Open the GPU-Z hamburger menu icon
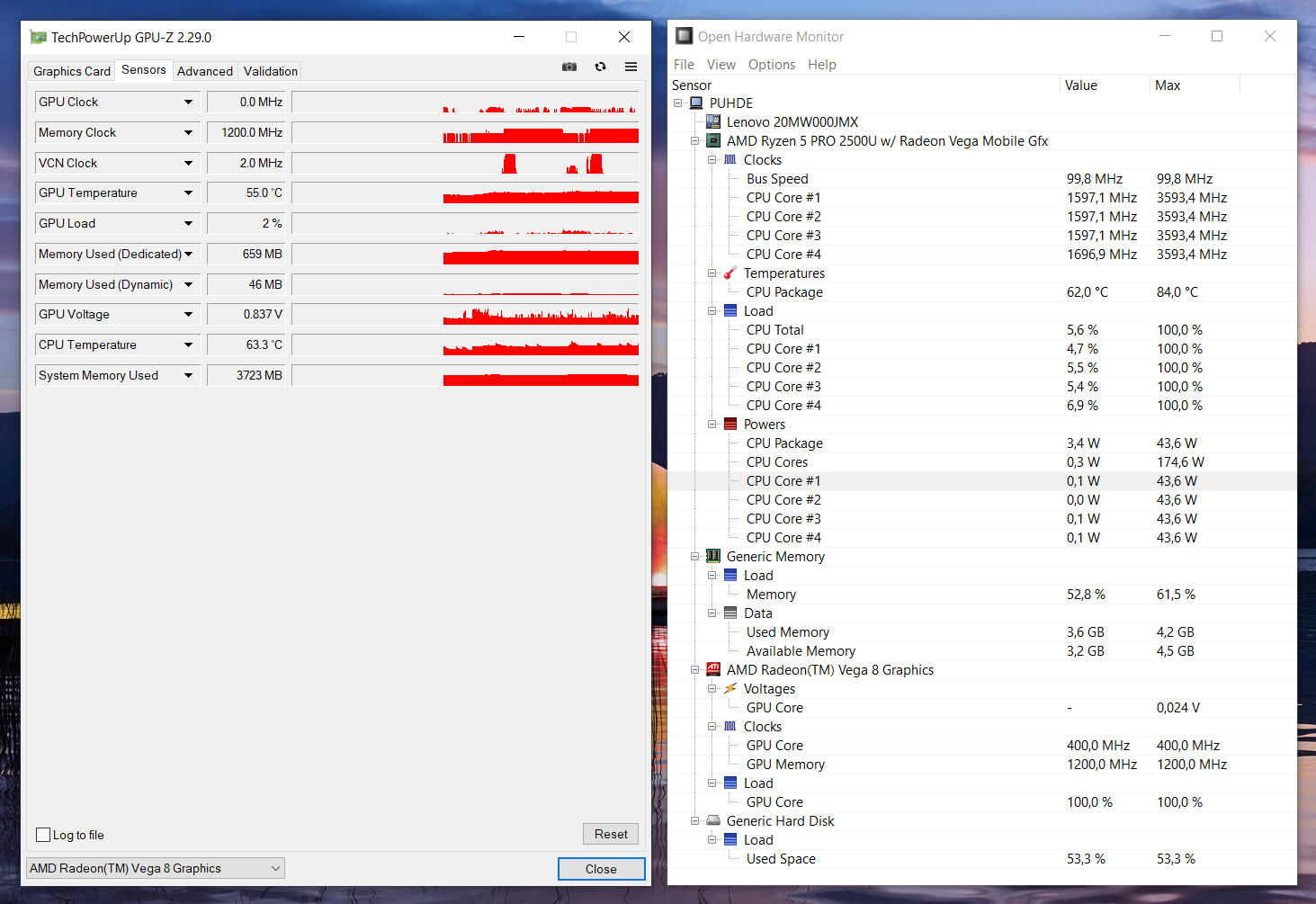1316x904 pixels. [x=631, y=67]
